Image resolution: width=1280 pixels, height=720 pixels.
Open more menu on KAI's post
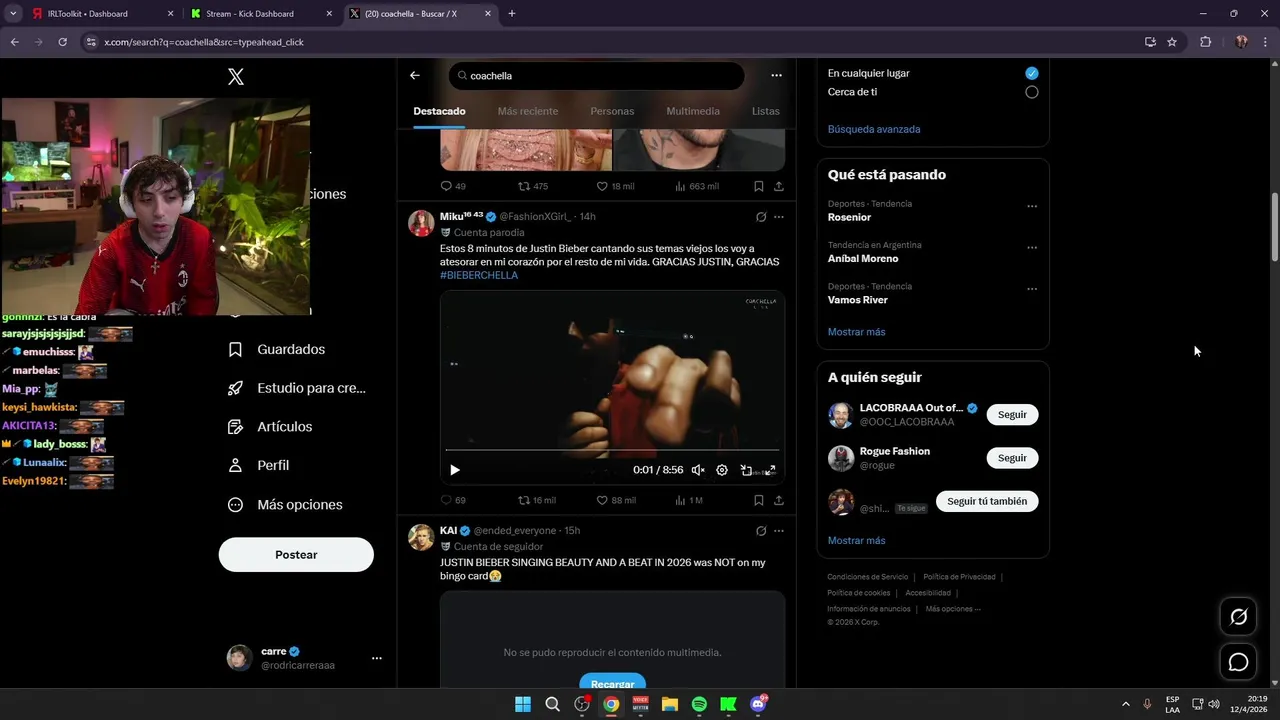pyautogui.click(x=779, y=531)
